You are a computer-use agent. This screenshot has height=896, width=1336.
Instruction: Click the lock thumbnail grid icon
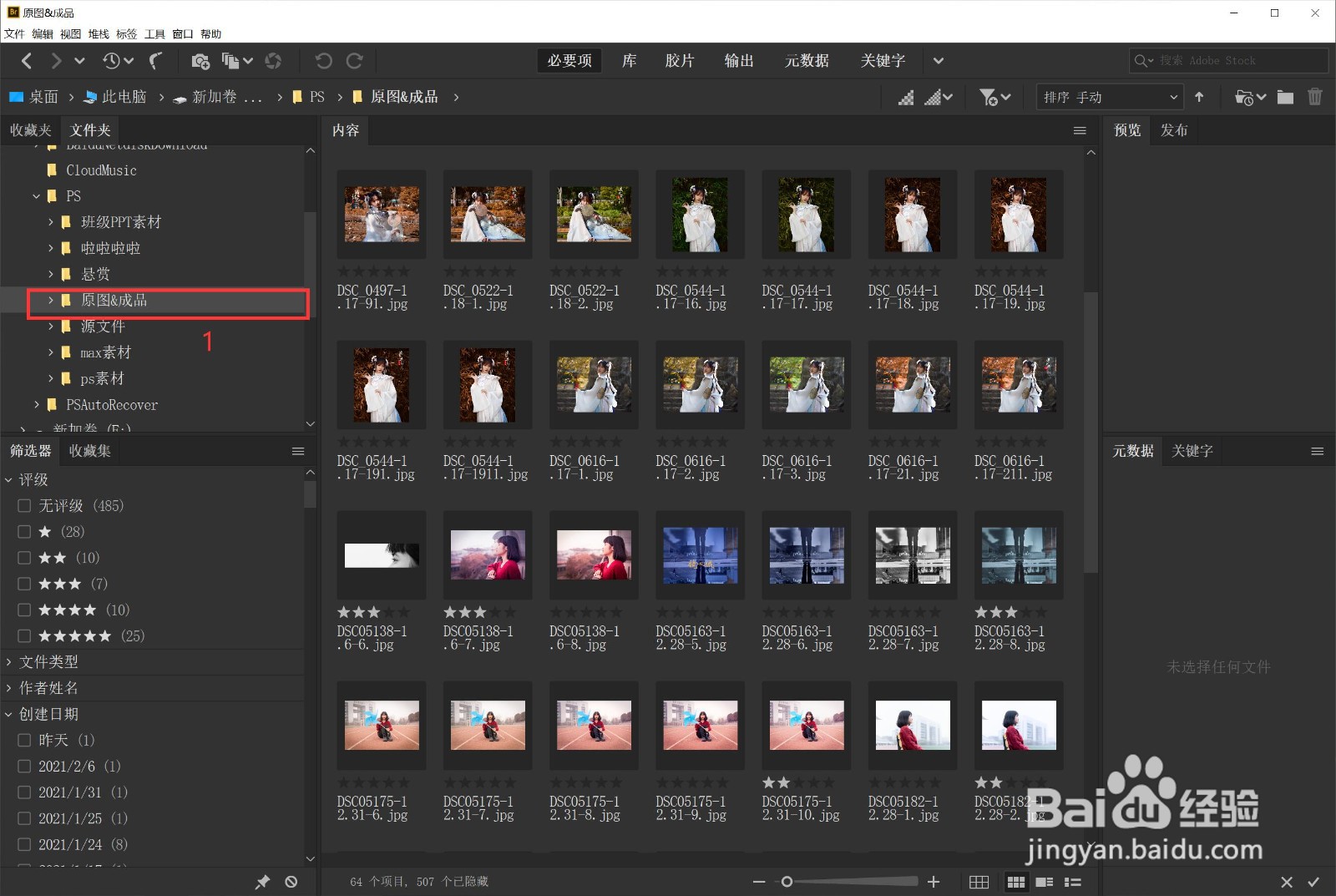pos(979,882)
